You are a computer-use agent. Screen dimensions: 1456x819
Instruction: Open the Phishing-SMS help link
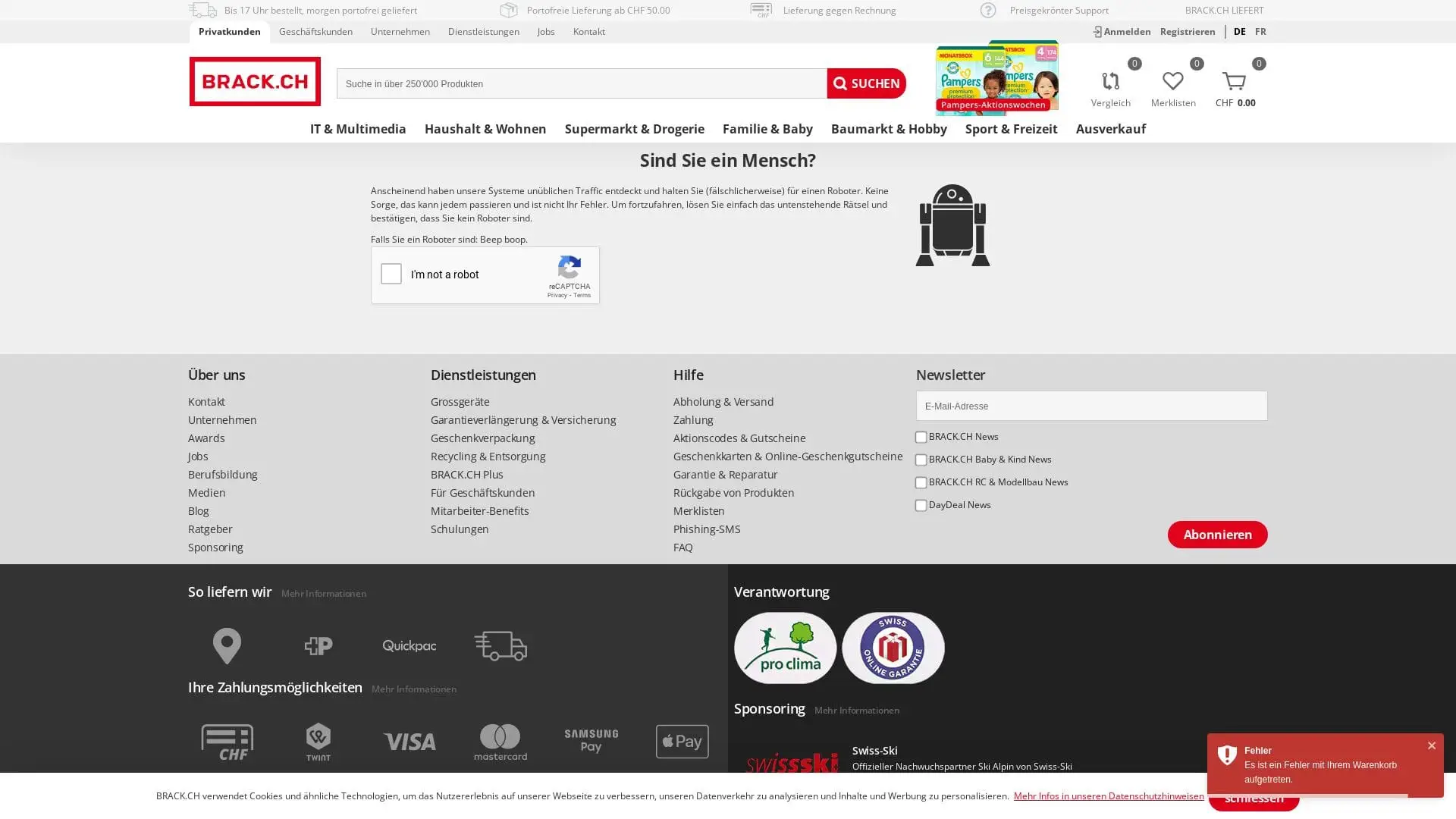707,529
